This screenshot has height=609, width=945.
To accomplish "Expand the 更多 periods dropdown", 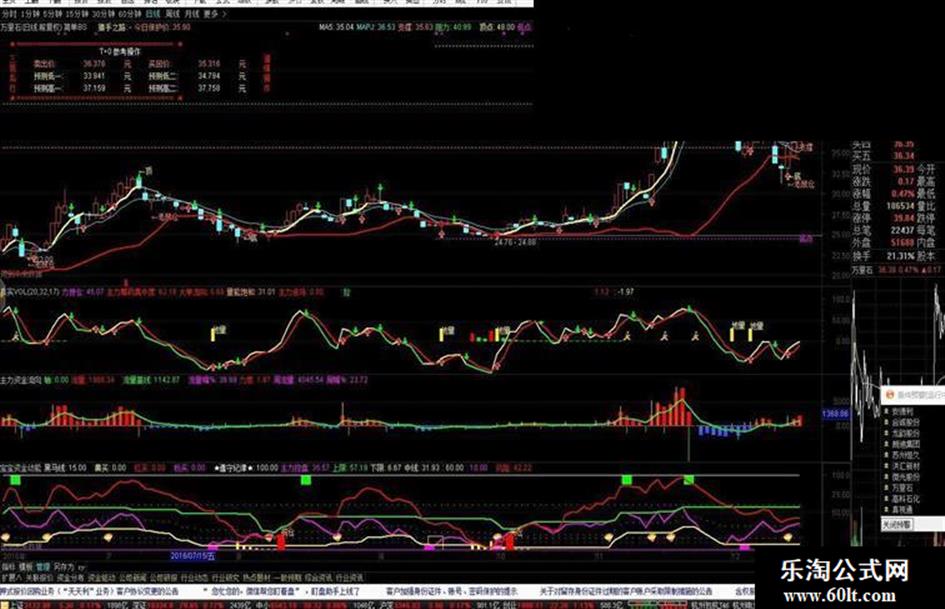I will 215,13.
